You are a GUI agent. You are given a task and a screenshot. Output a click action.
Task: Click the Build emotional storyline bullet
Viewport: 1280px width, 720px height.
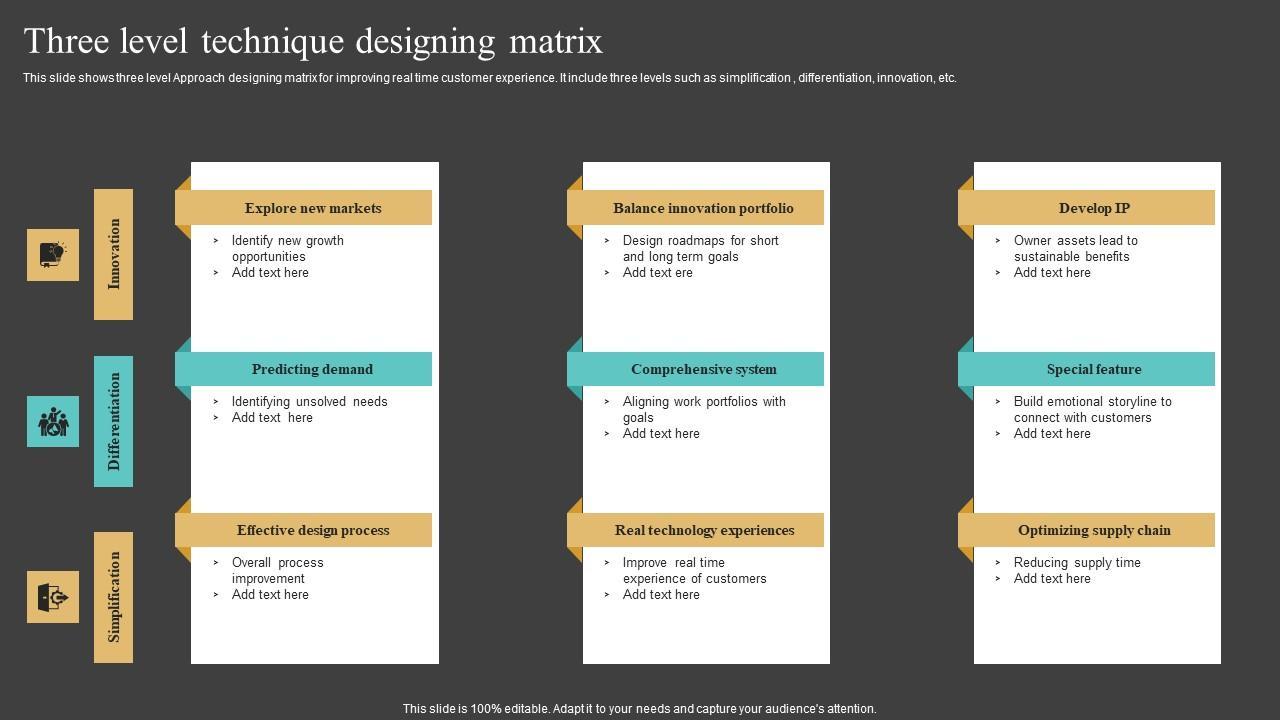click(x=1093, y=409)
